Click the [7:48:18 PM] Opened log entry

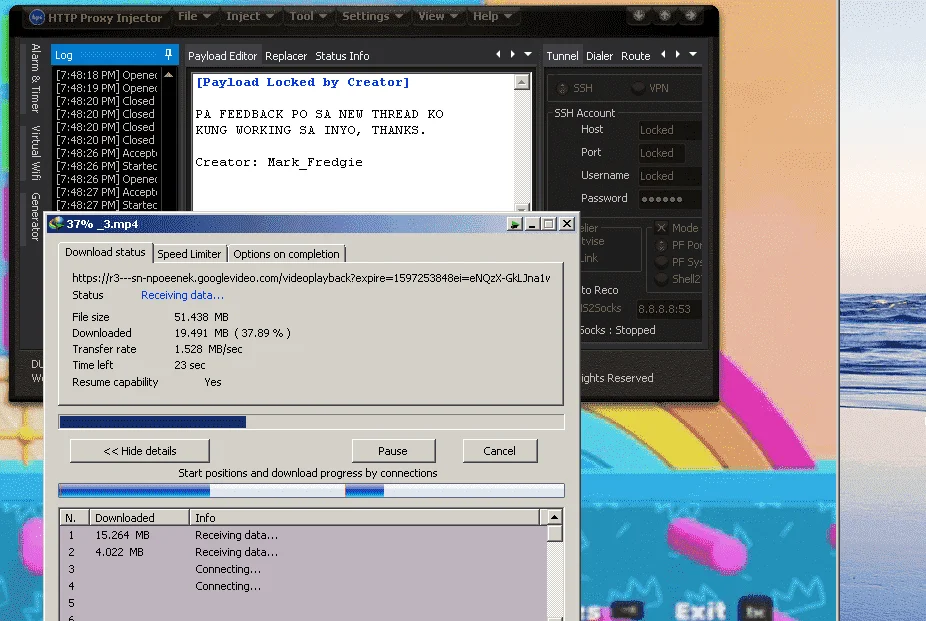click(x=107, y=75)
